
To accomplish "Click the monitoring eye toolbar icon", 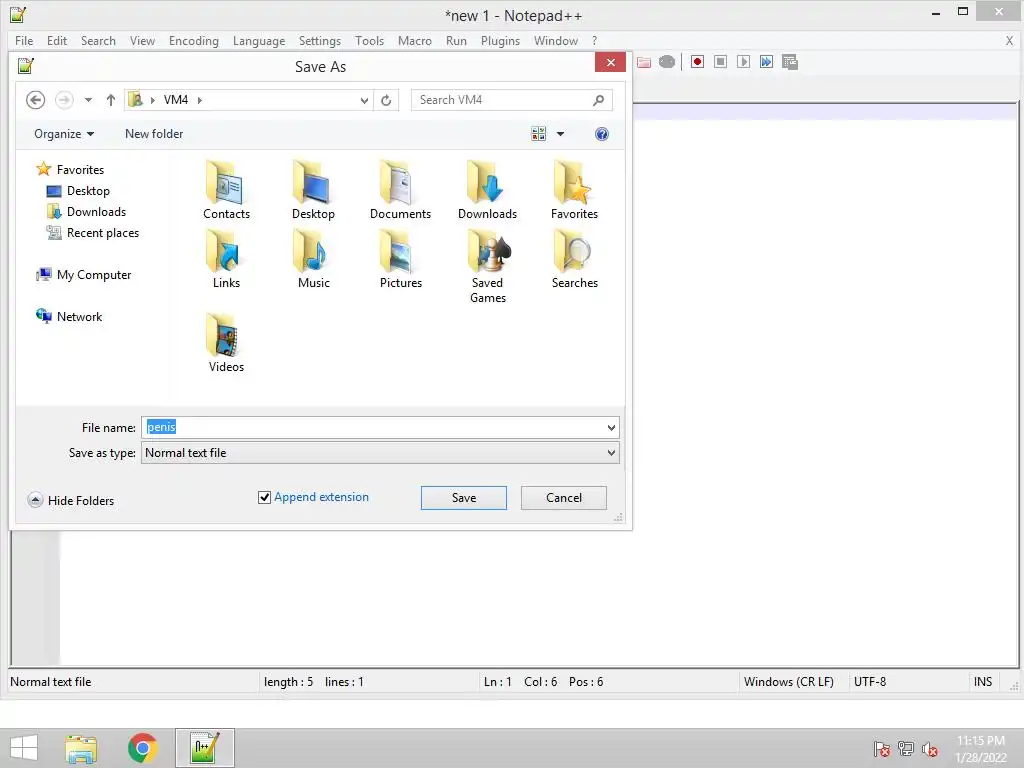I will point(667,62).
